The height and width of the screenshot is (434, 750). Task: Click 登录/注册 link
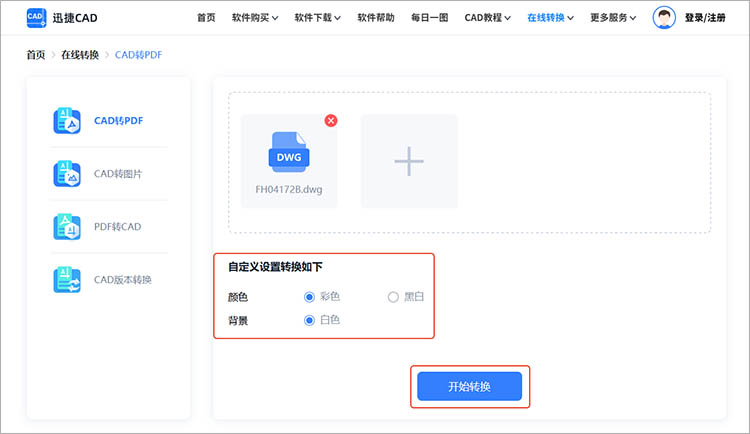pos(705,18)
